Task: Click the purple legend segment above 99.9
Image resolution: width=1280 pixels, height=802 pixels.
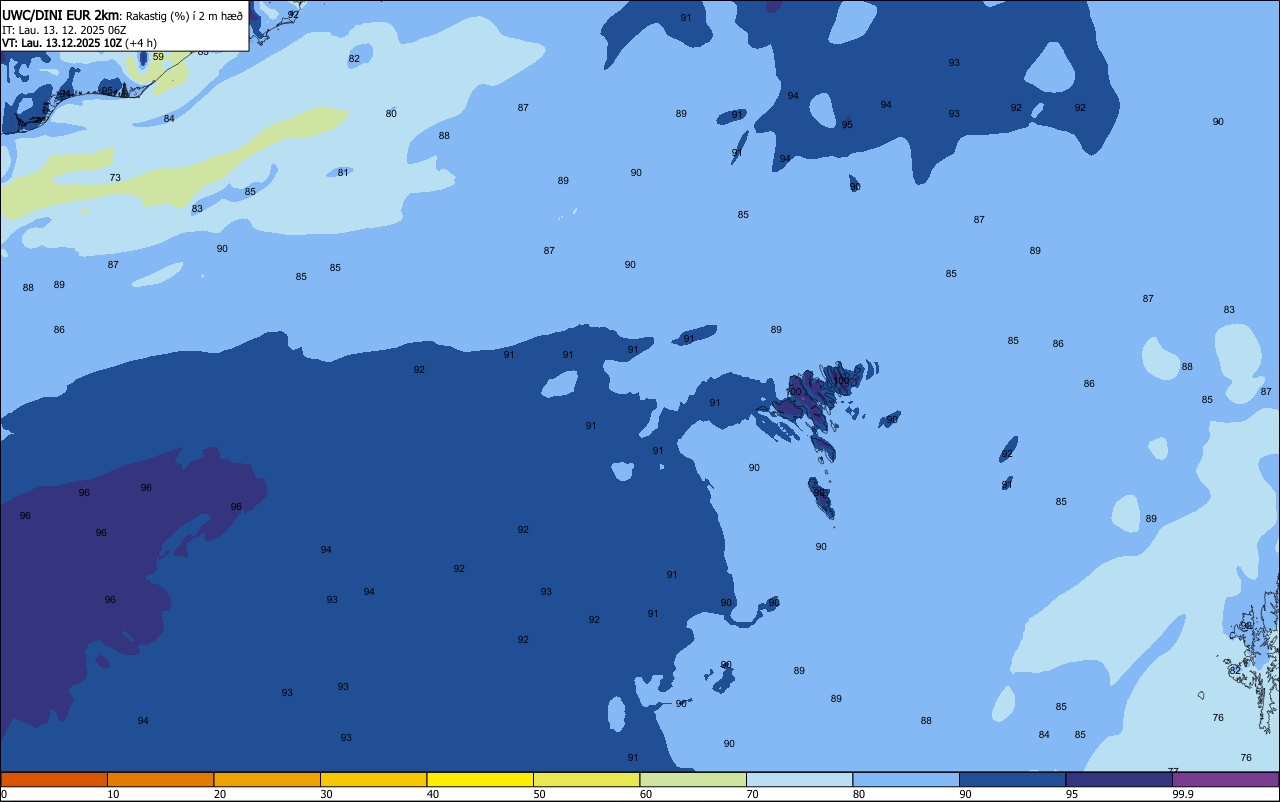Action: pos(1225,779)
